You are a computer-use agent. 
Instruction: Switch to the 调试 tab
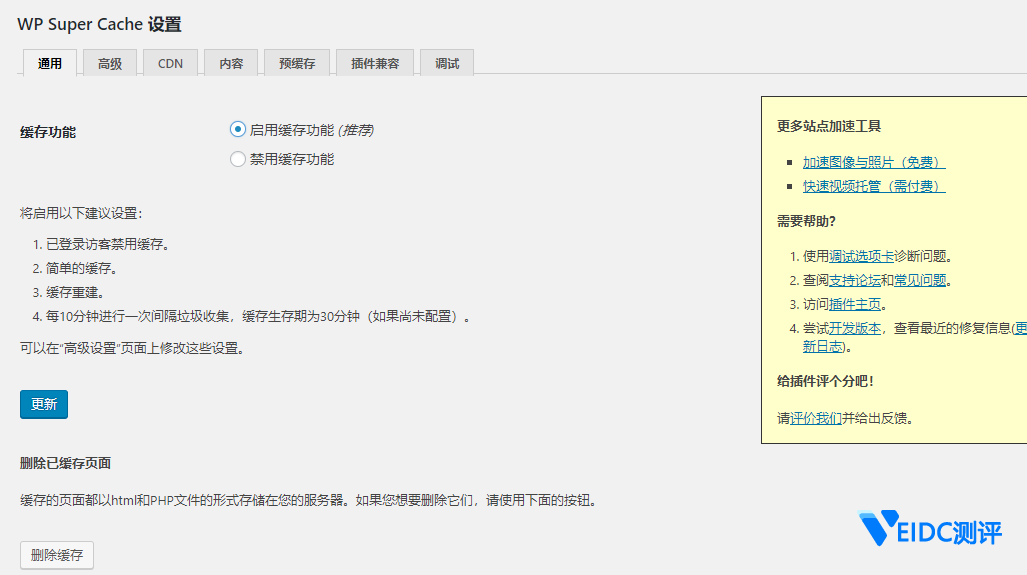[447, 63]
